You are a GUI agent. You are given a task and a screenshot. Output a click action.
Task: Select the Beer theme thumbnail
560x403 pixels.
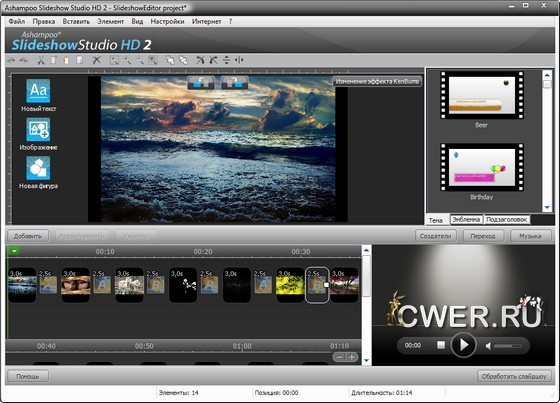pos(481,95)
